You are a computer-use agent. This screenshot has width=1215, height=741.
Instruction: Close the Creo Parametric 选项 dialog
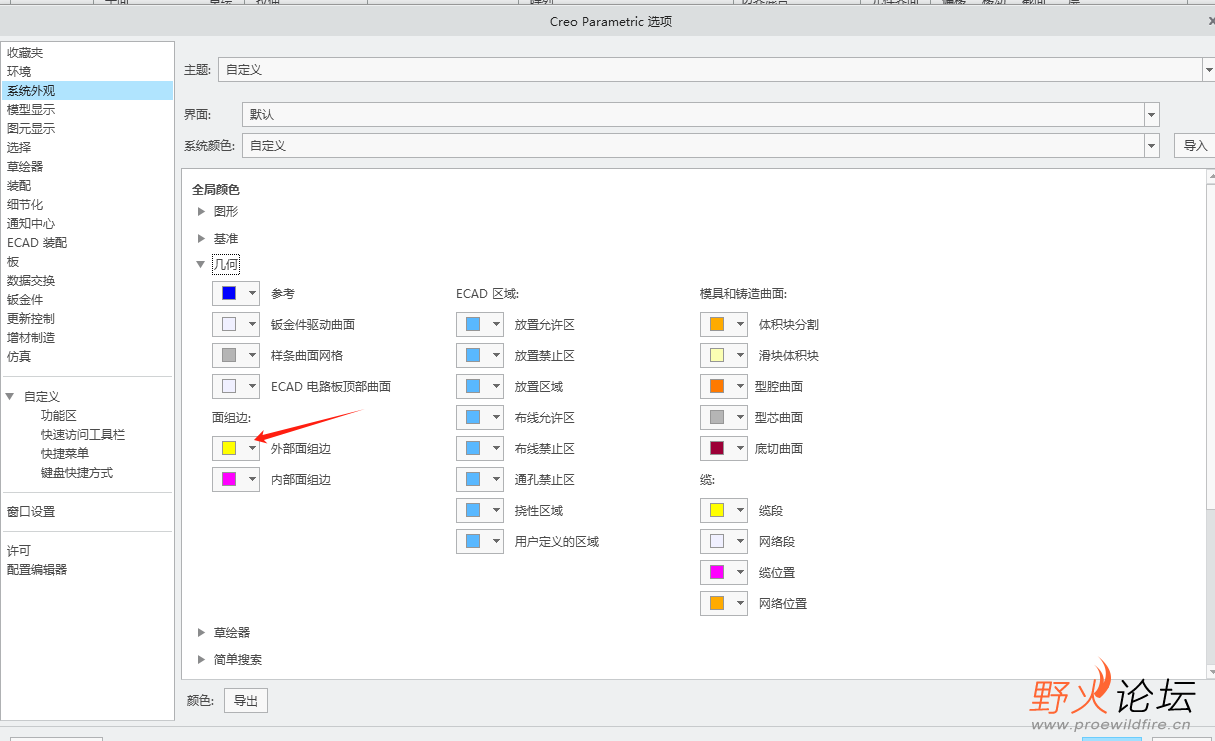[x=1211, y=21]
